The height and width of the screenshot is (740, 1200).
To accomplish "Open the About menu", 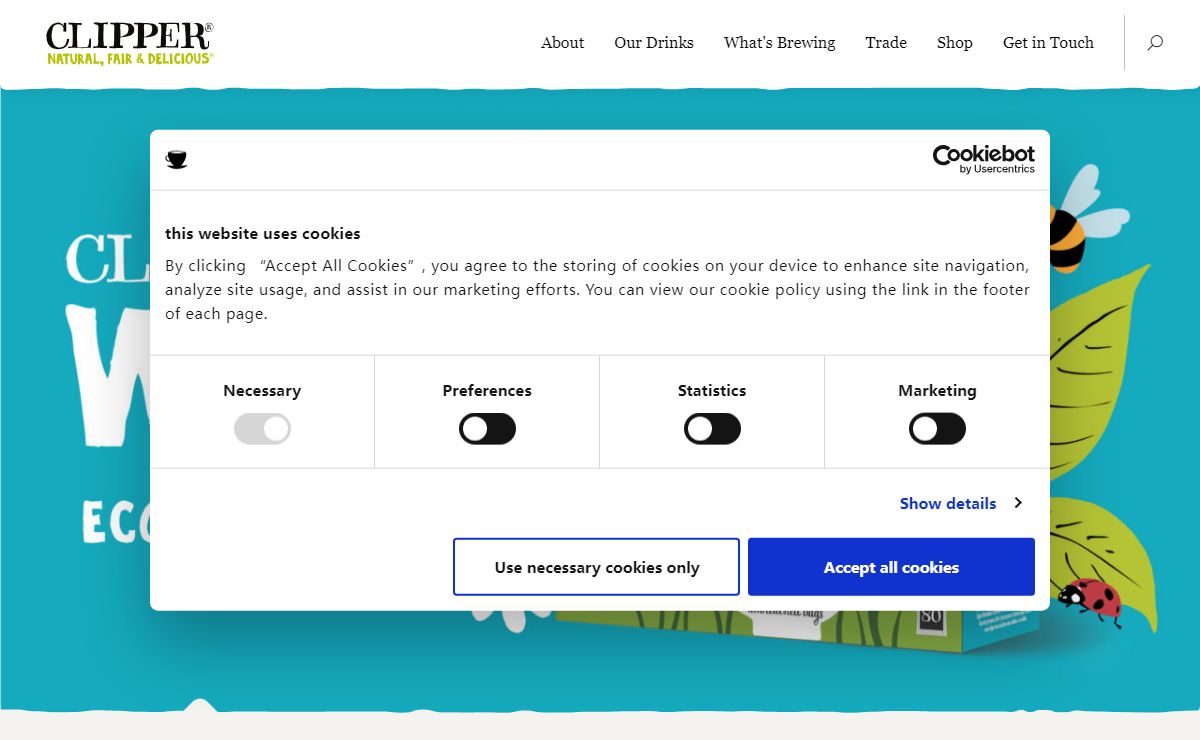I will [x=563, y=43].
